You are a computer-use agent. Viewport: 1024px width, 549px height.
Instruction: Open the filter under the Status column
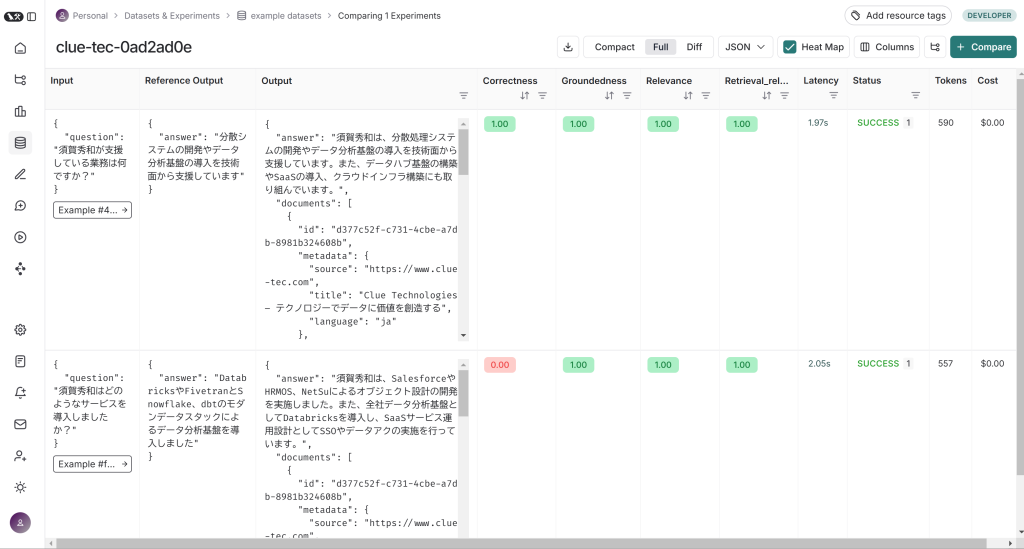pyautogui.click(x=915, y=96)
